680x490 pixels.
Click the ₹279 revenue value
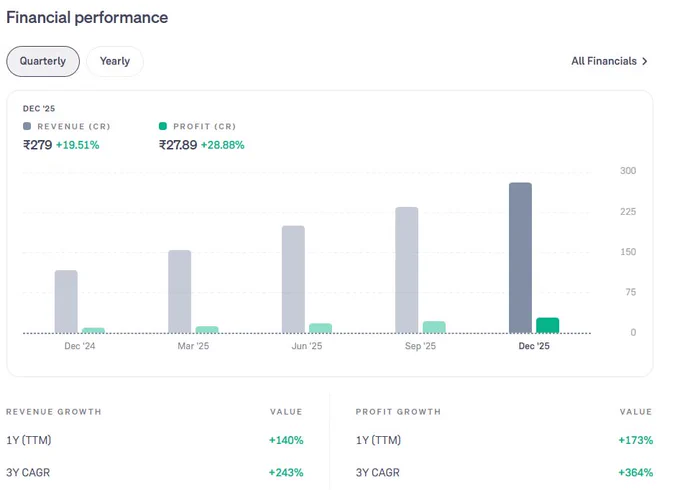pyautogui.click(x=37, y=145)
